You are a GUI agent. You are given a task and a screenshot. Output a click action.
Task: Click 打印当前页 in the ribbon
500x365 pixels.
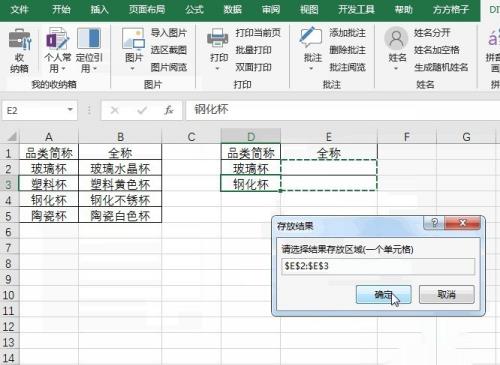[x=258, y=33]
